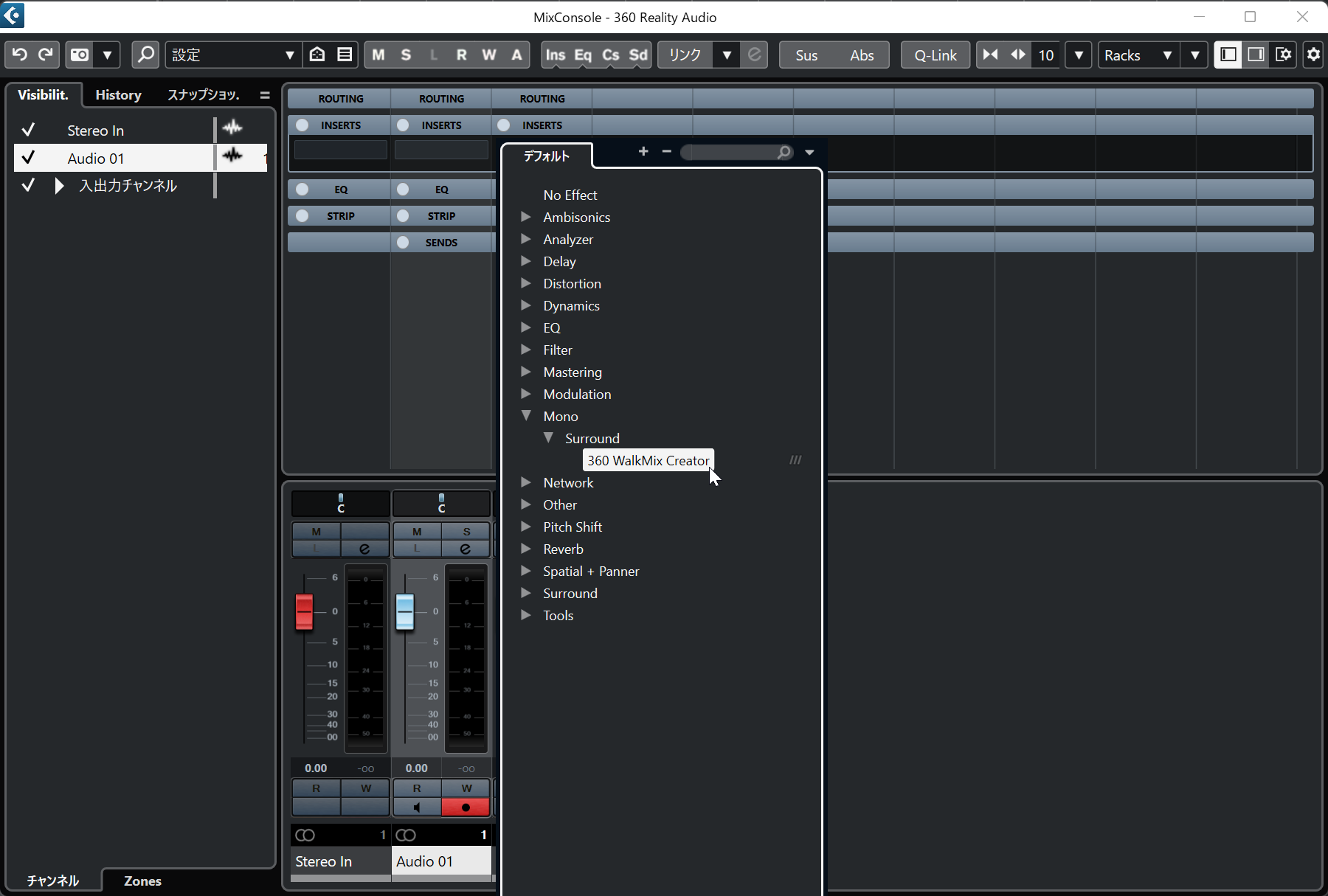Toggle the global Read R automation button

(461, 55)
